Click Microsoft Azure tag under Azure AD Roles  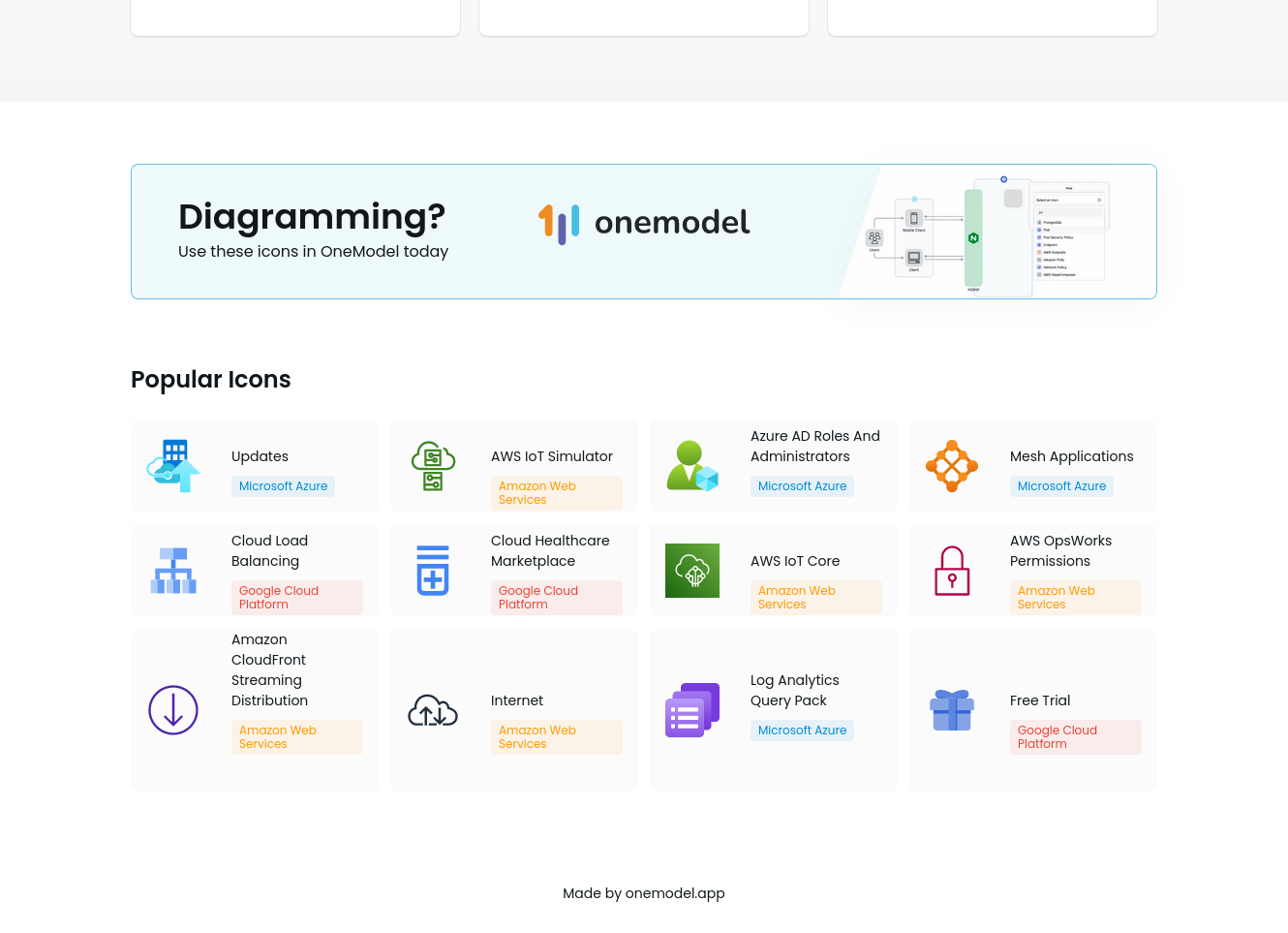[x=802, y=486]
